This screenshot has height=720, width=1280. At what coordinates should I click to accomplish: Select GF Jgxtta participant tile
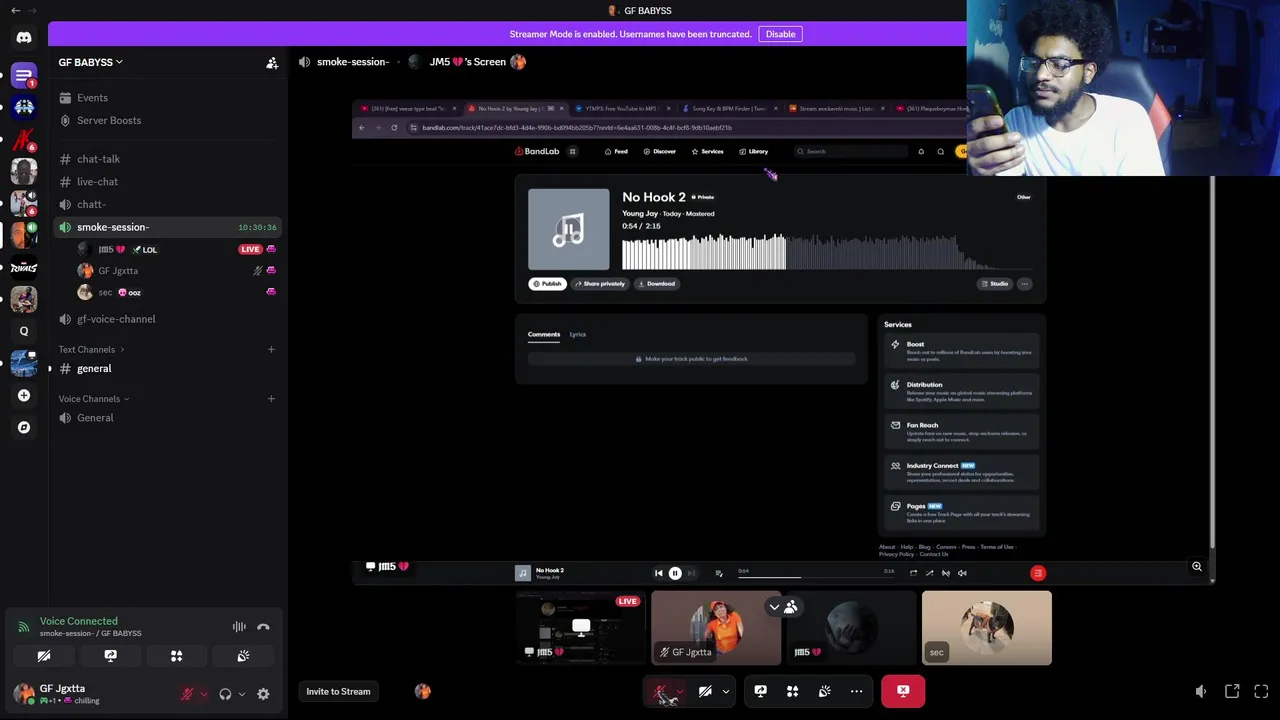pyautogui.click(x=716, y=628)
